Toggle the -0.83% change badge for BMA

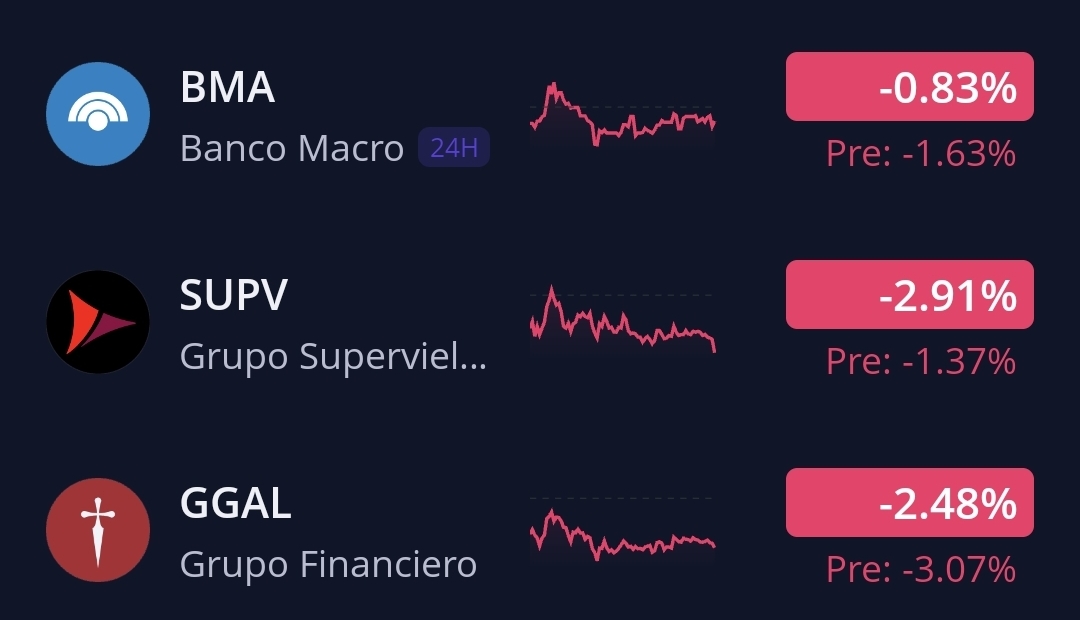pyautogui.click(x=909, y=87)
